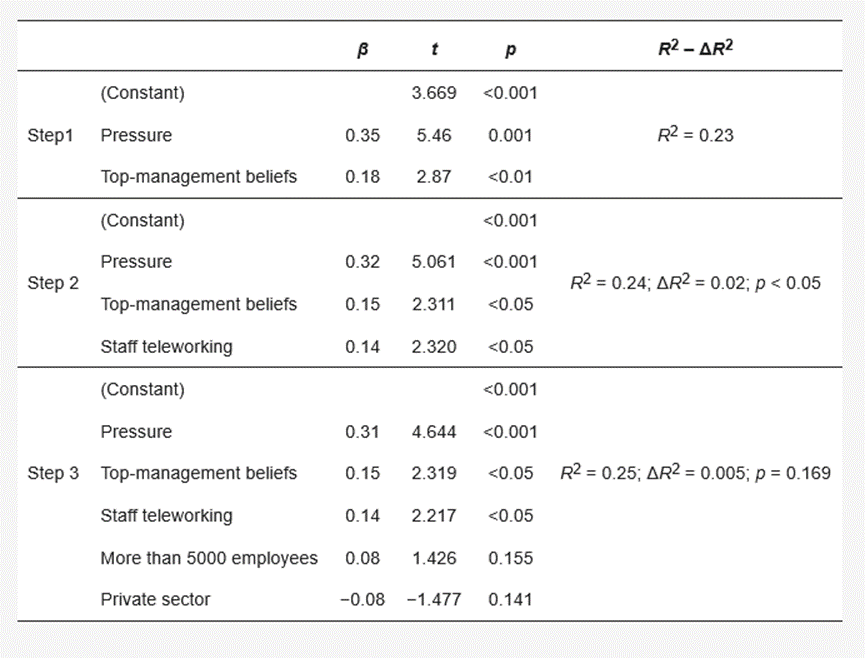
Task: Select the "More than 5000 employees" label
Action: 209,558
